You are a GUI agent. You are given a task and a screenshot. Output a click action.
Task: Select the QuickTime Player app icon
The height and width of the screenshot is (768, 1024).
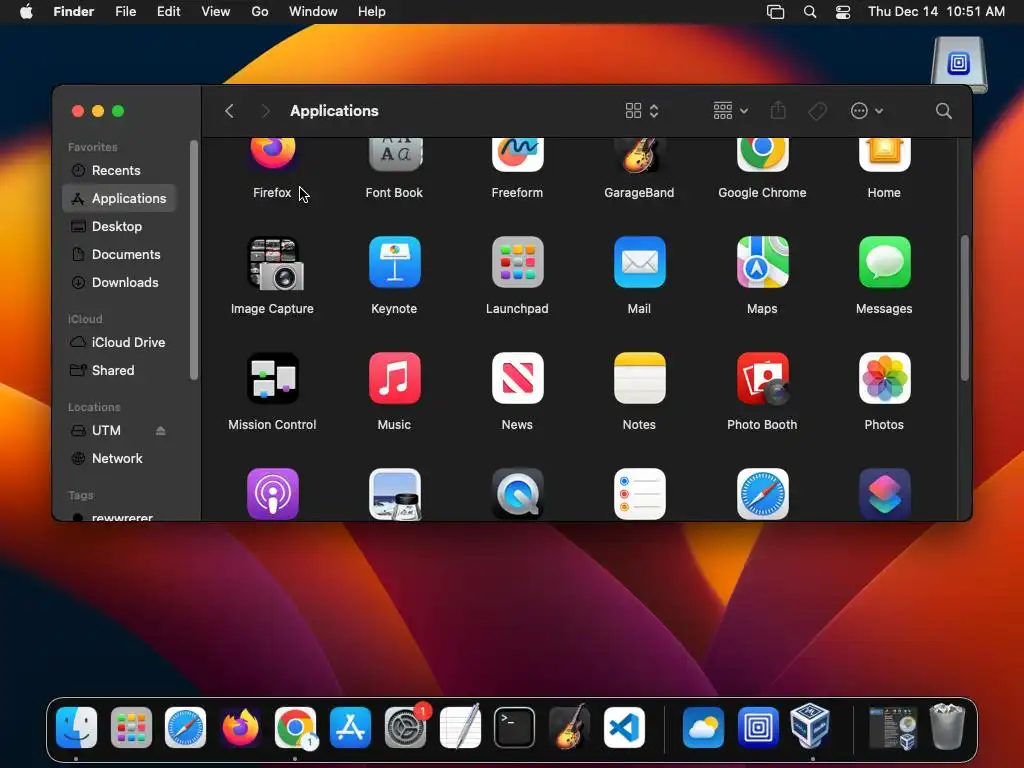point(517,494)
